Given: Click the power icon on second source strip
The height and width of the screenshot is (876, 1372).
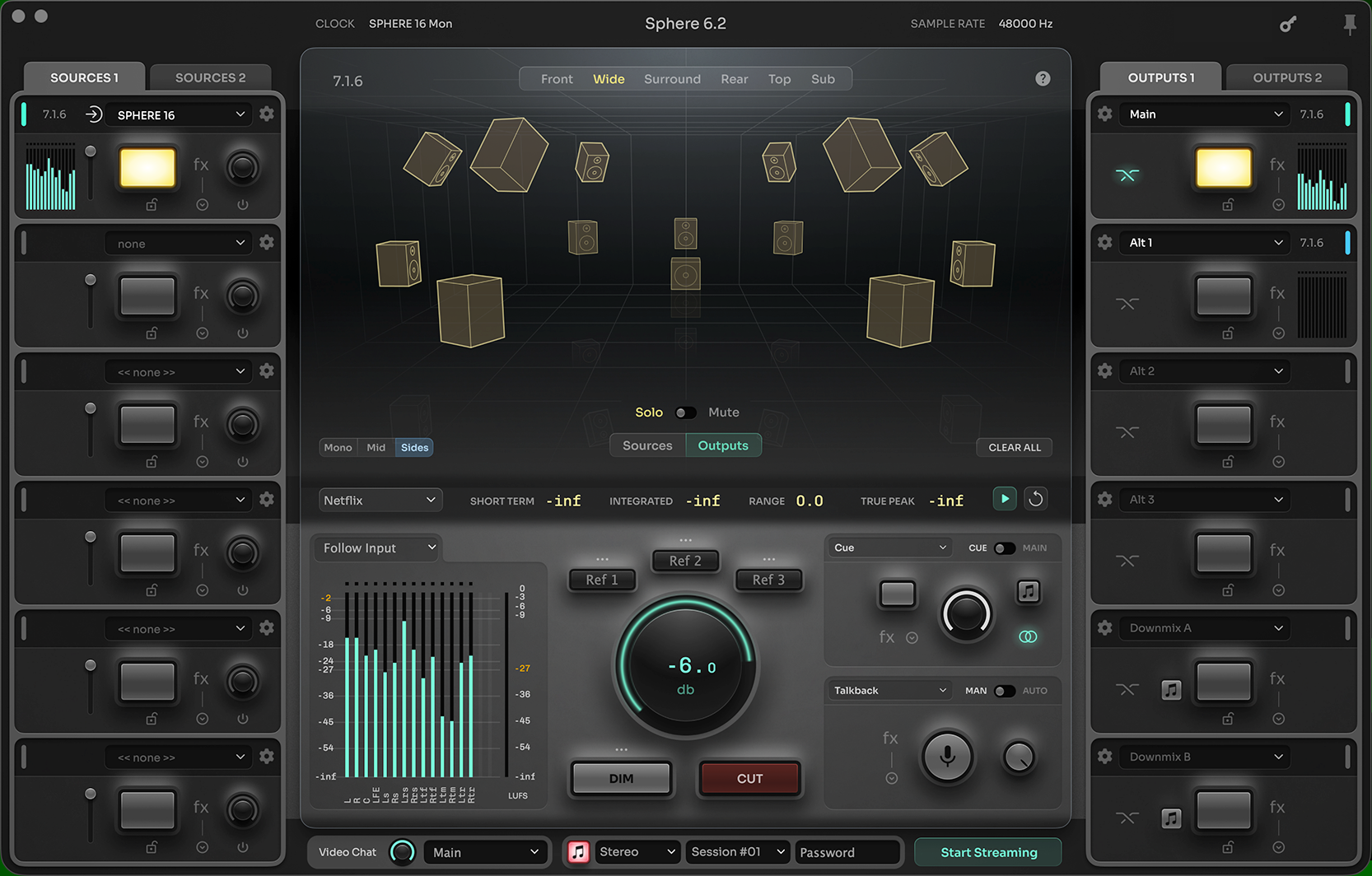Looking at the screenshot, I should (243, 333).
